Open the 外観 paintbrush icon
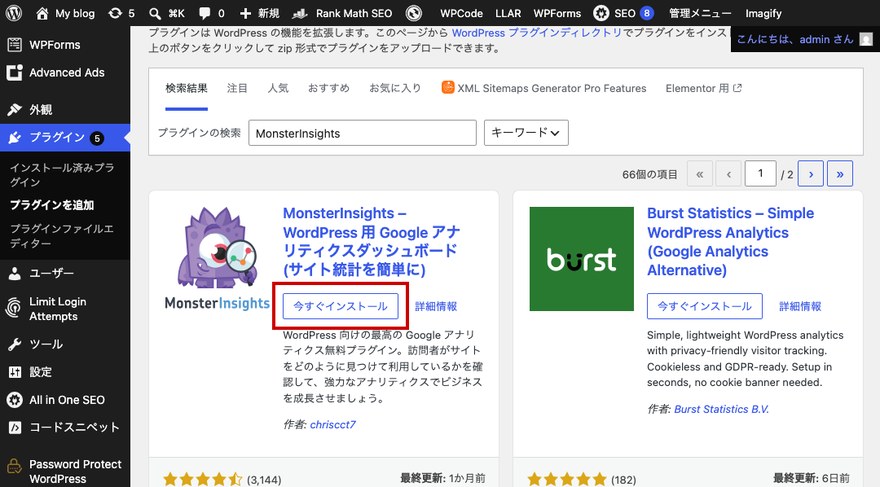The image size is (880, 487). coord(15,109)
